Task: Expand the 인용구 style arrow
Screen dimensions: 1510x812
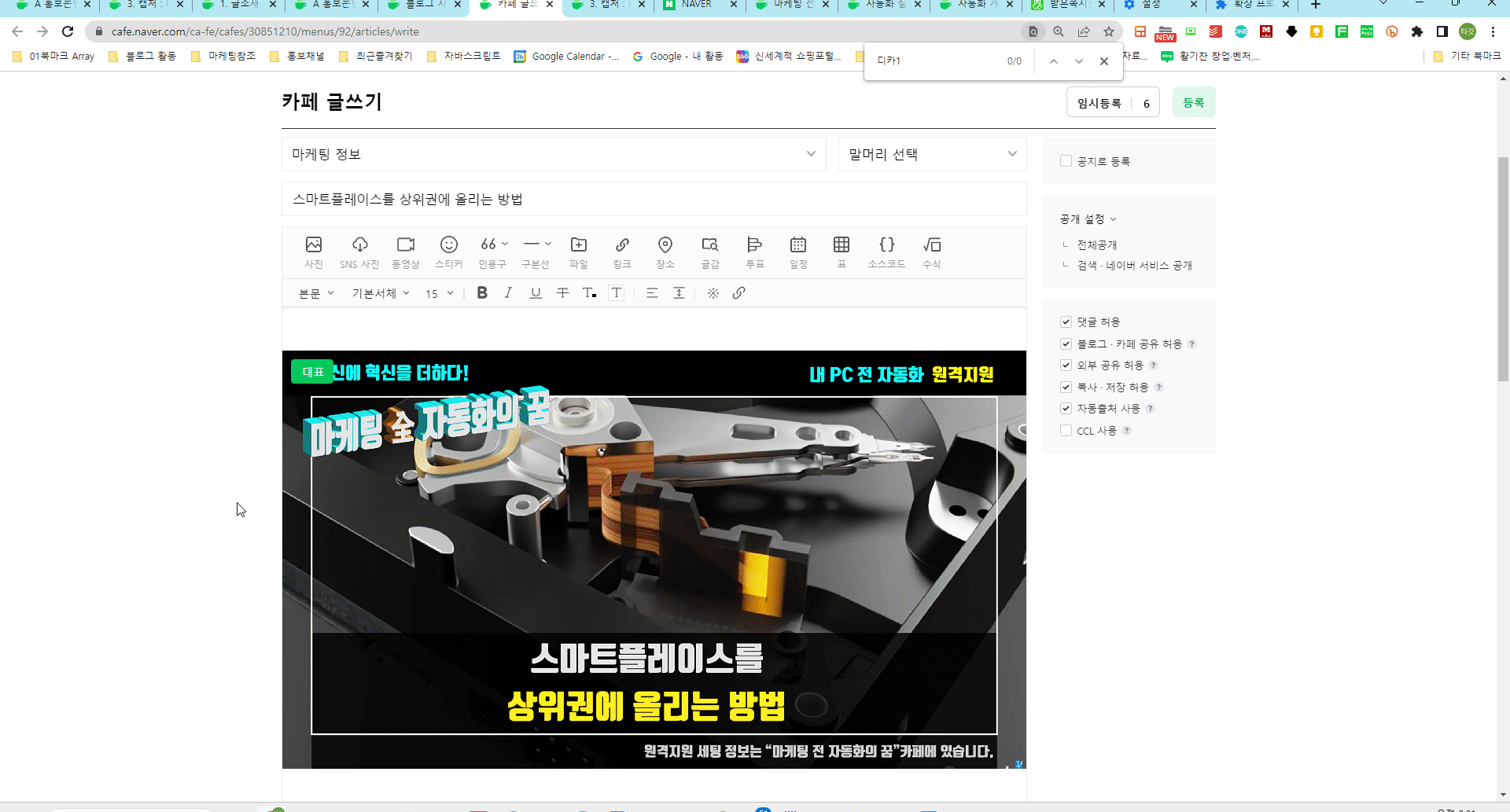Action: pos(505,244)
